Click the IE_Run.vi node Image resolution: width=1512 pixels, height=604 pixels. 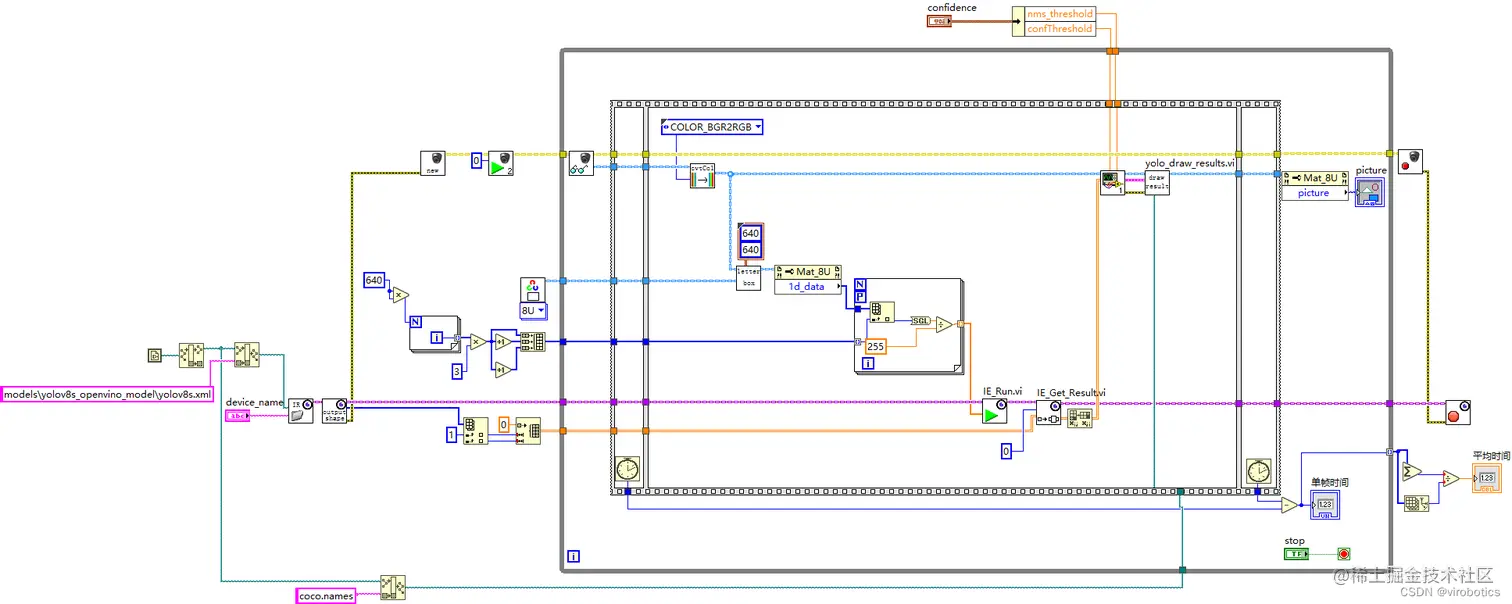click(996, 411)
